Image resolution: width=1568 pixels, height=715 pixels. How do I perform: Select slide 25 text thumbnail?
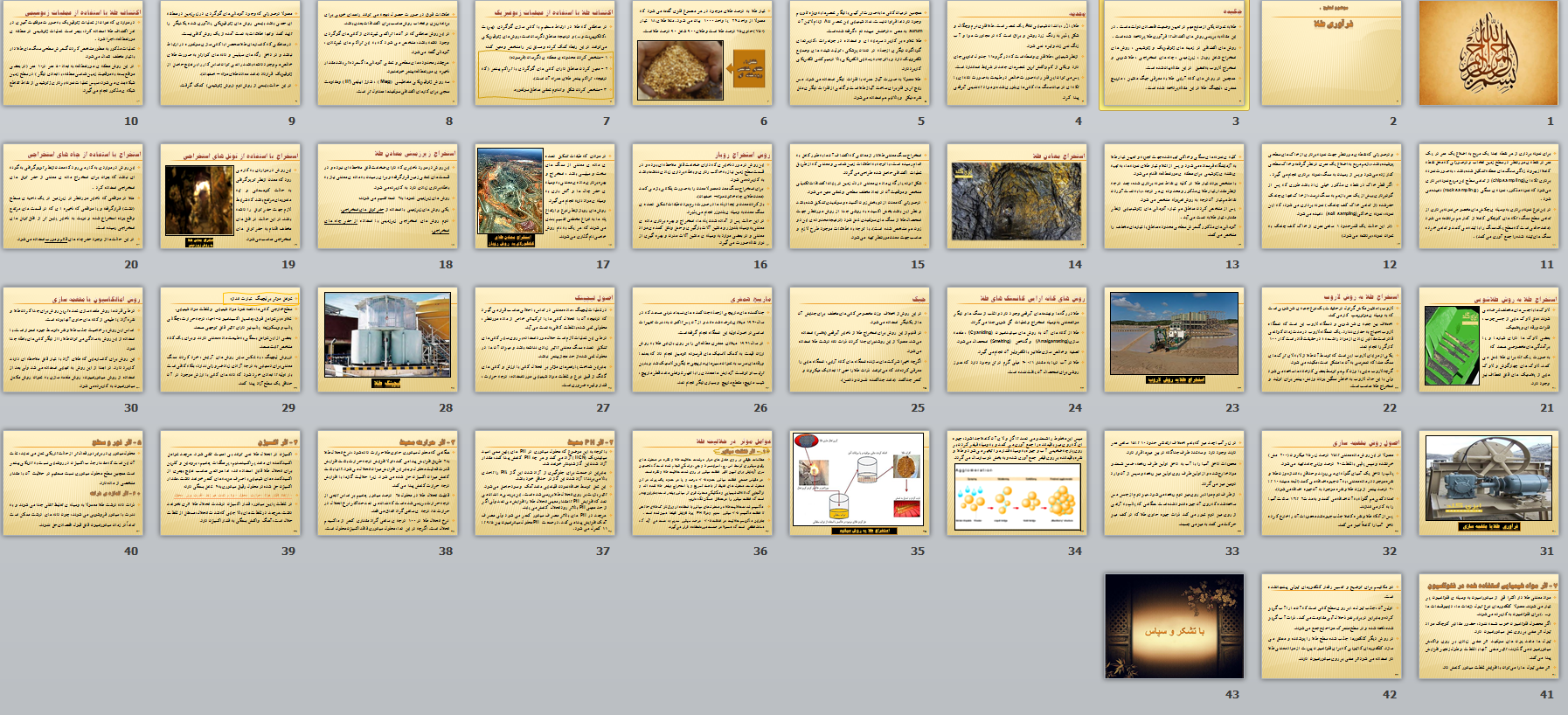[x=859, y=340]
